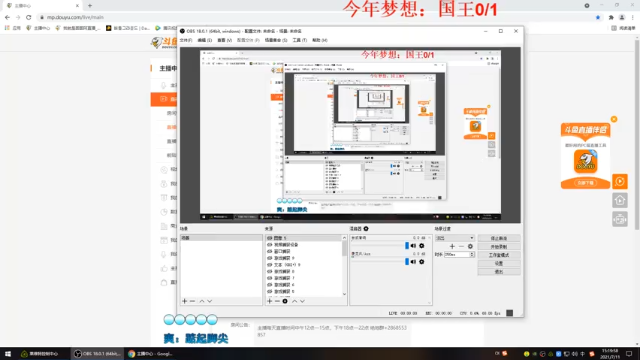Open source properties gear in Sources panel

click(285, 301)
